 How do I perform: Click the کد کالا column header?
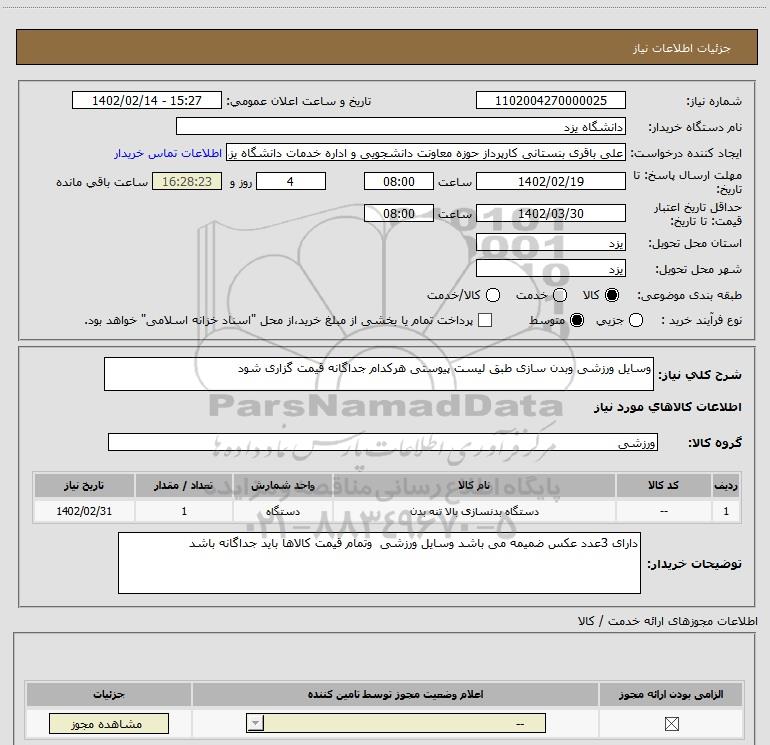click(663, 486)
